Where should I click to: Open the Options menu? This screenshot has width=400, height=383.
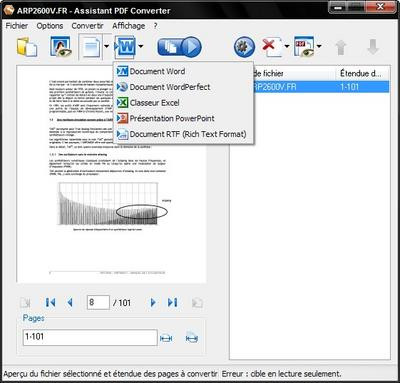coord(50,26)
